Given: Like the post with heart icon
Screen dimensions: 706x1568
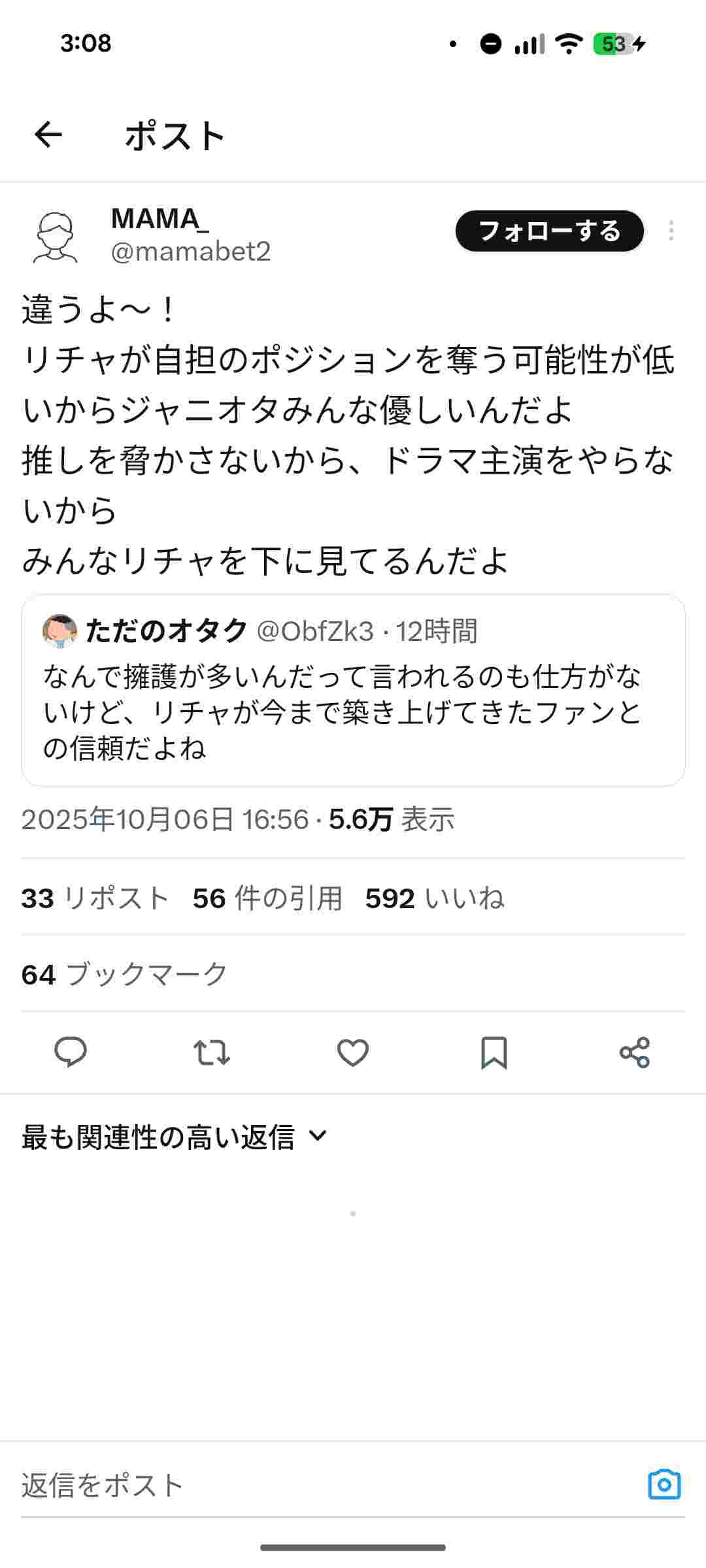Looking at the screenshot, I should 353,1053.
